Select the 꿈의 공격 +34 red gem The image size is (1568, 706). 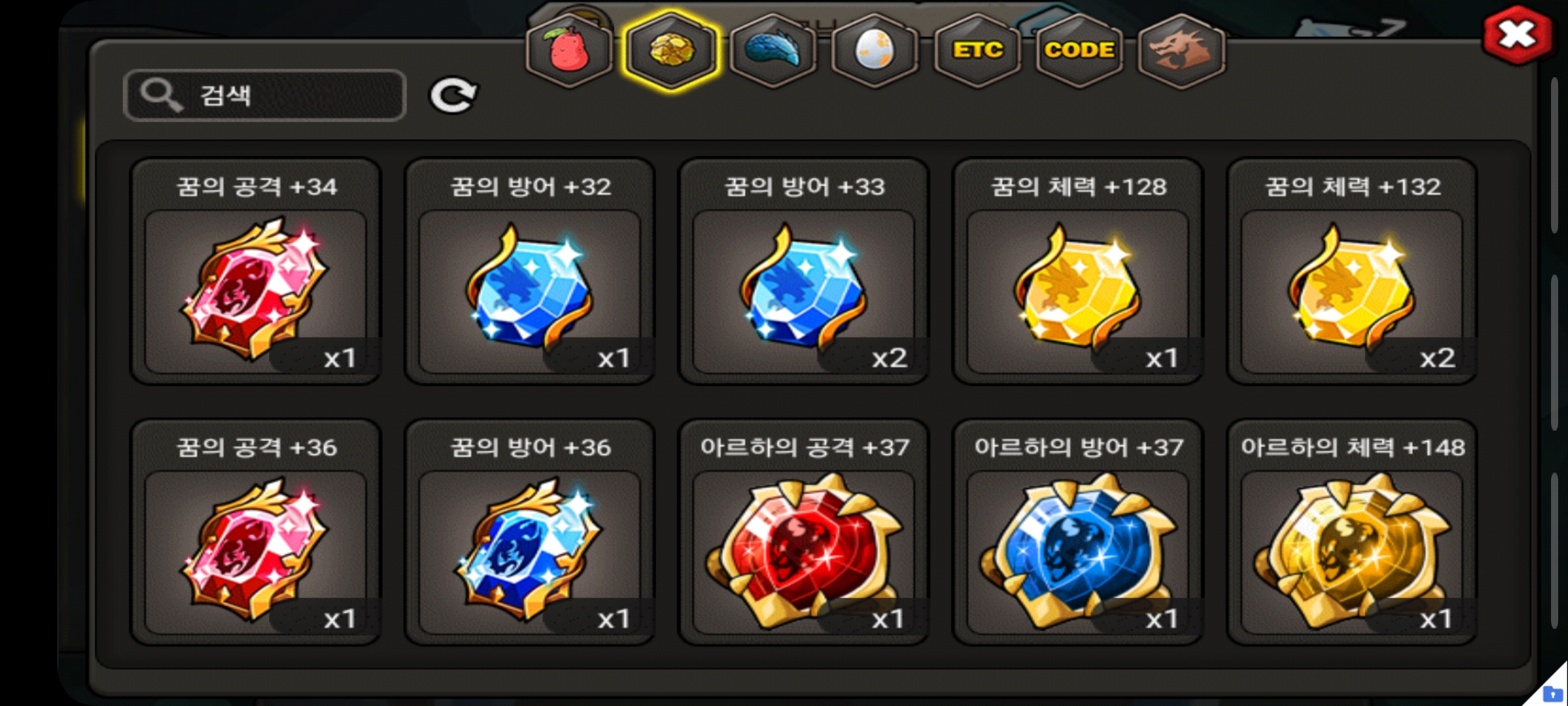(x=256, y=271)
